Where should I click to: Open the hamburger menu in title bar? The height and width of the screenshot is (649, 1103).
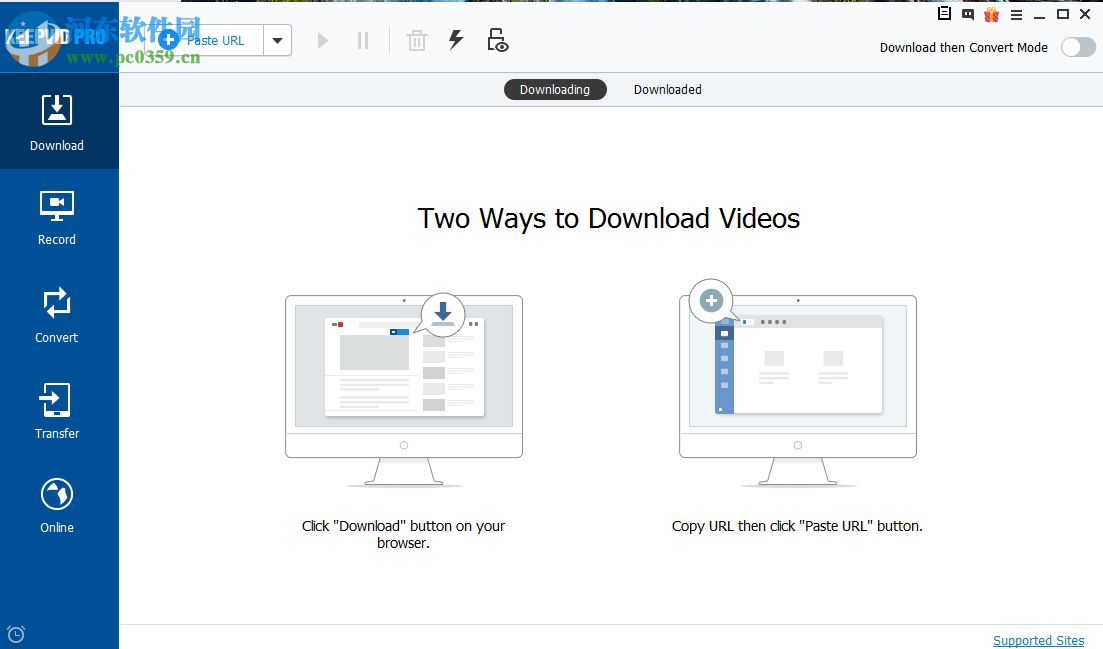(1016, 14)
